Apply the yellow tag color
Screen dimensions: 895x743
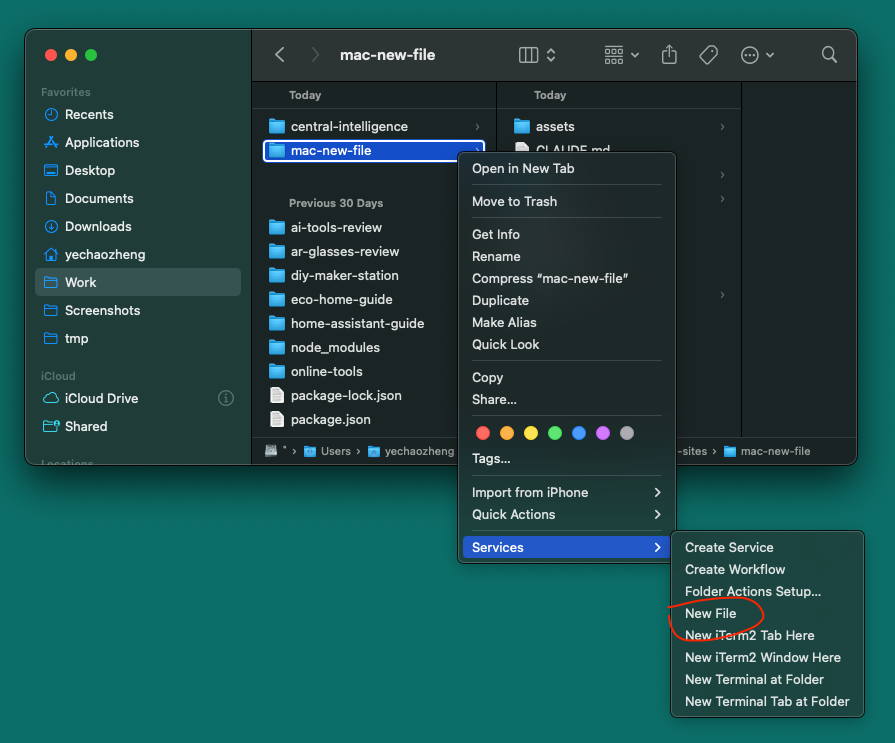(x=531, y=433)
